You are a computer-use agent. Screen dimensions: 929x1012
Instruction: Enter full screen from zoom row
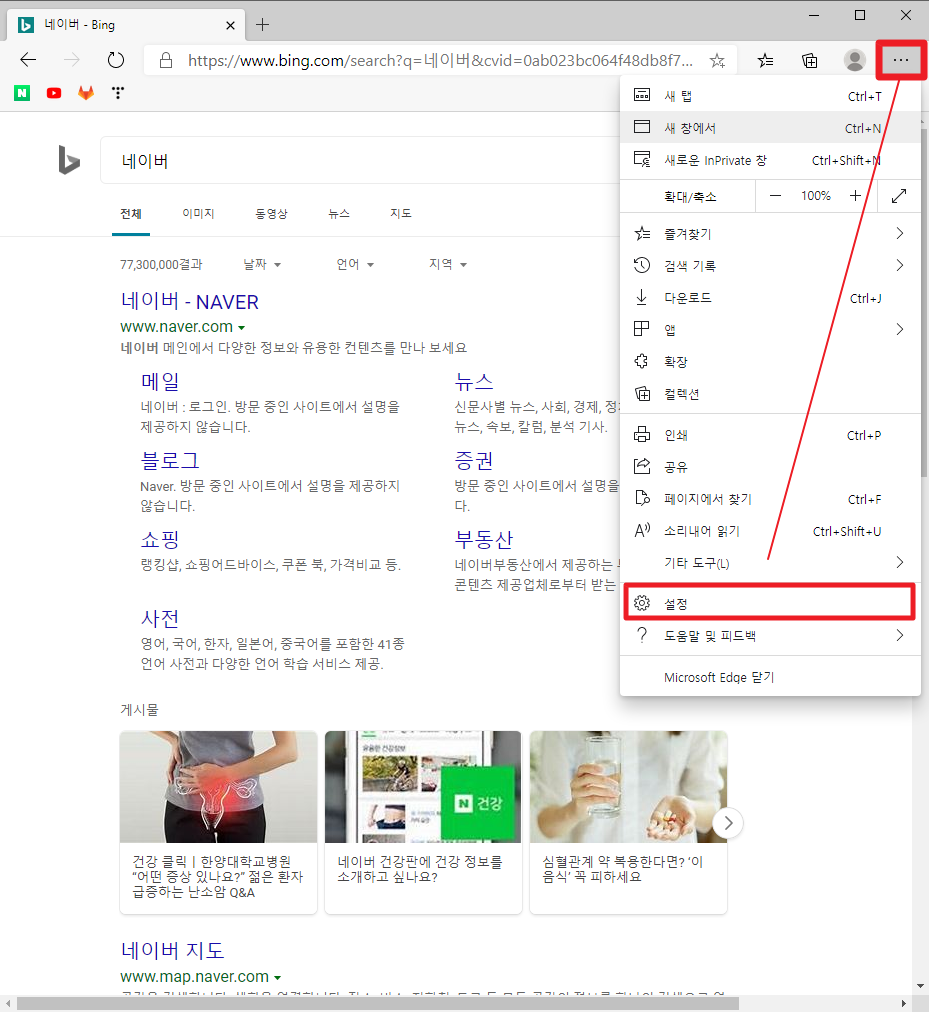899,196
